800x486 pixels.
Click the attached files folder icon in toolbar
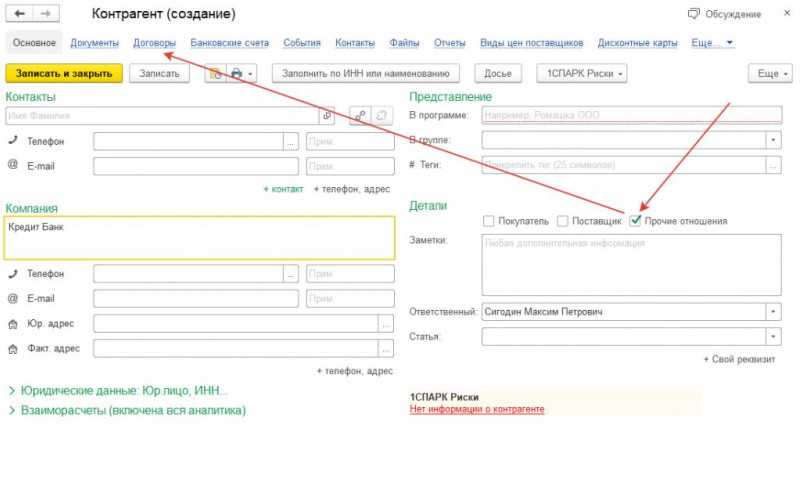215,74
